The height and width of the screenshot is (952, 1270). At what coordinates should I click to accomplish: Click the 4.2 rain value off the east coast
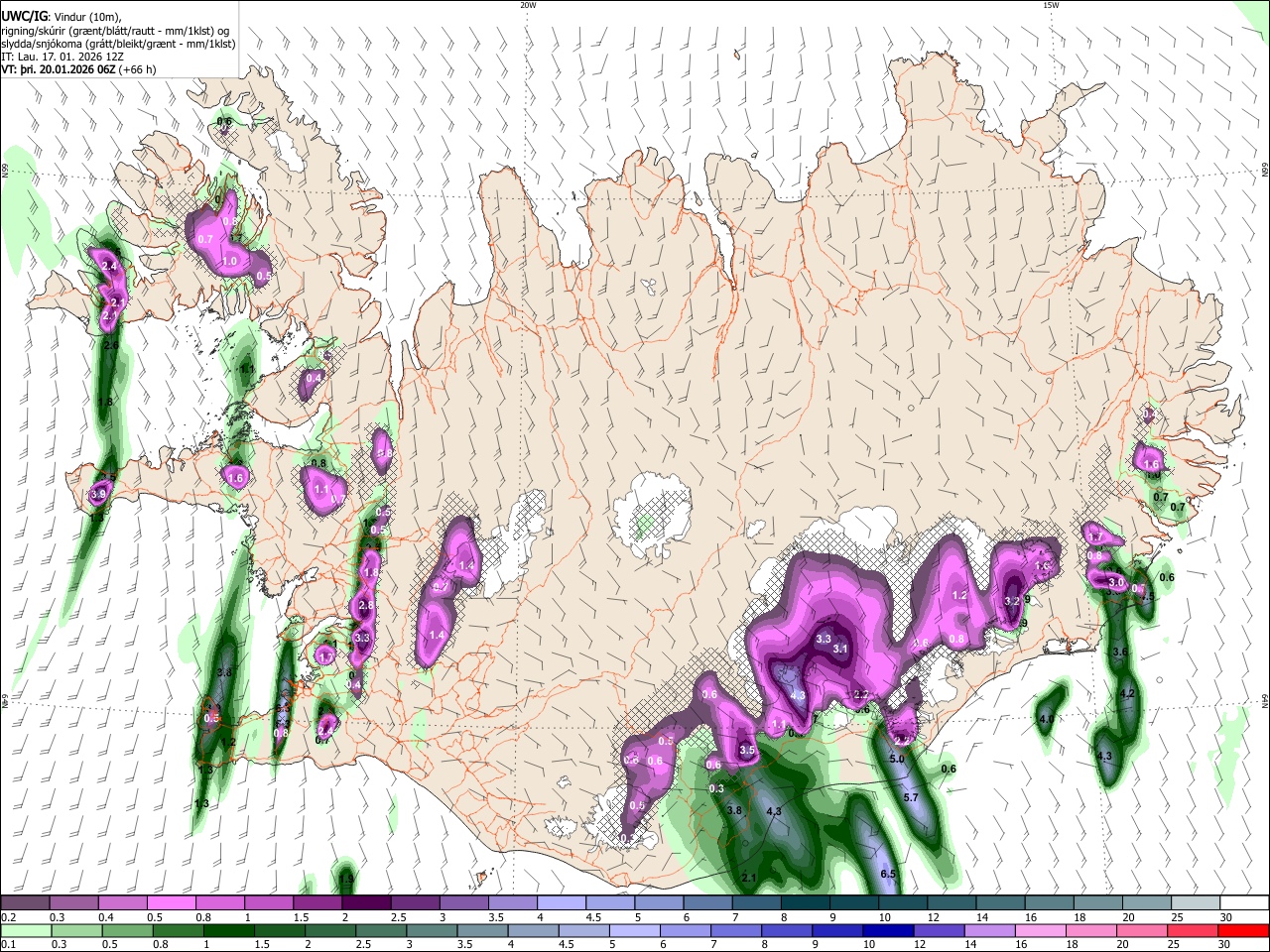pyautogui.click(x=1126, y=693)
